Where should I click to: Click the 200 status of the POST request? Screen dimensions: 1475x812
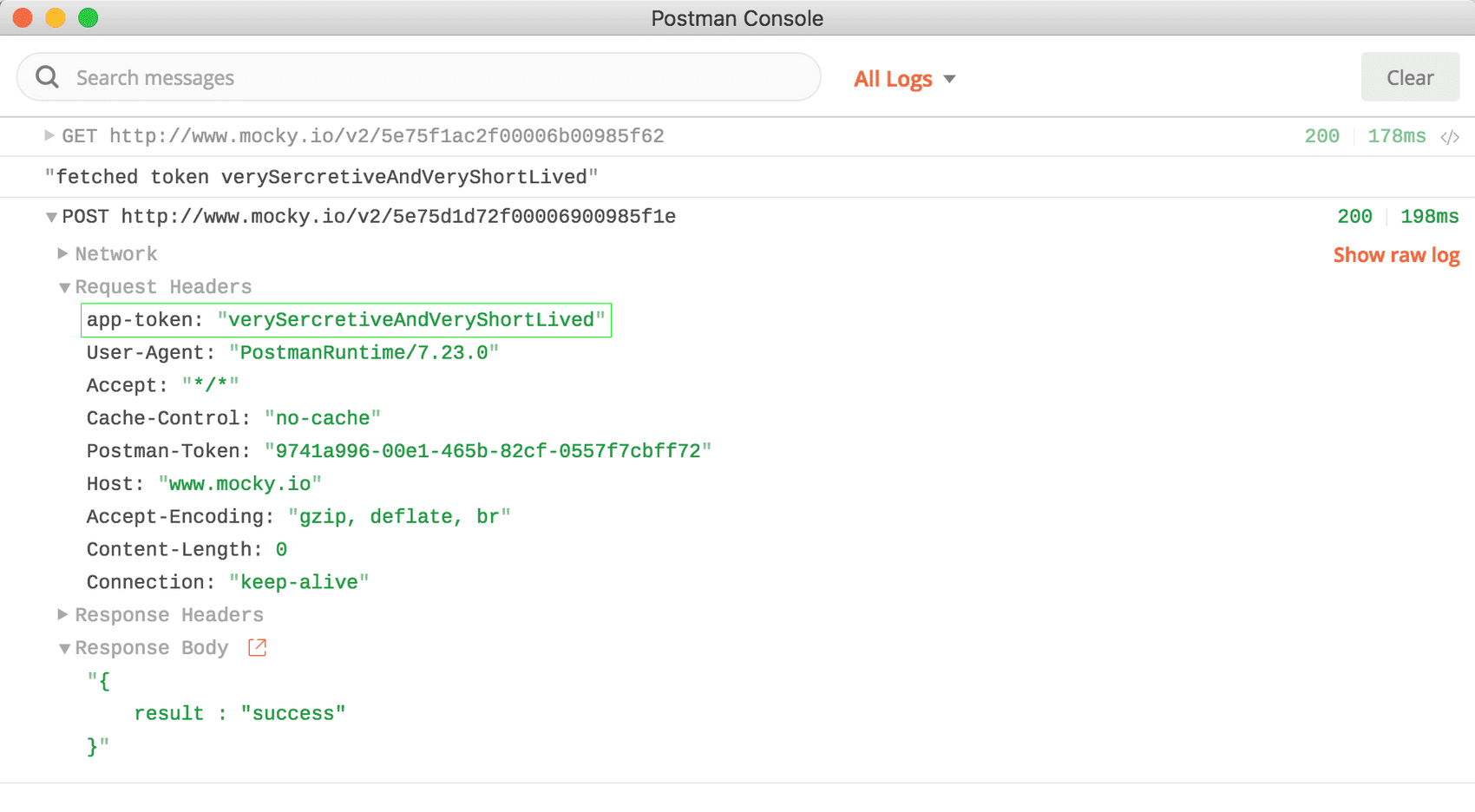click(x=1354, y=216)
